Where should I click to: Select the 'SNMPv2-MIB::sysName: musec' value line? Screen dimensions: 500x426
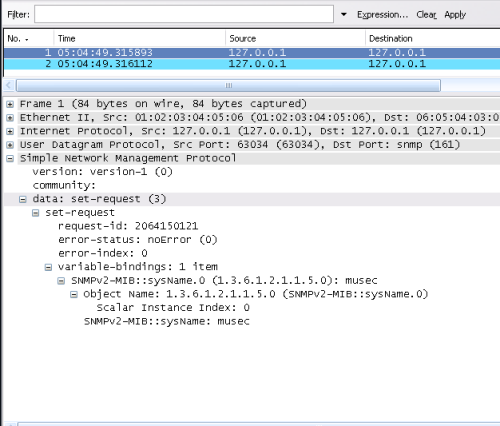pyautogui.click(x=167, y=321)
